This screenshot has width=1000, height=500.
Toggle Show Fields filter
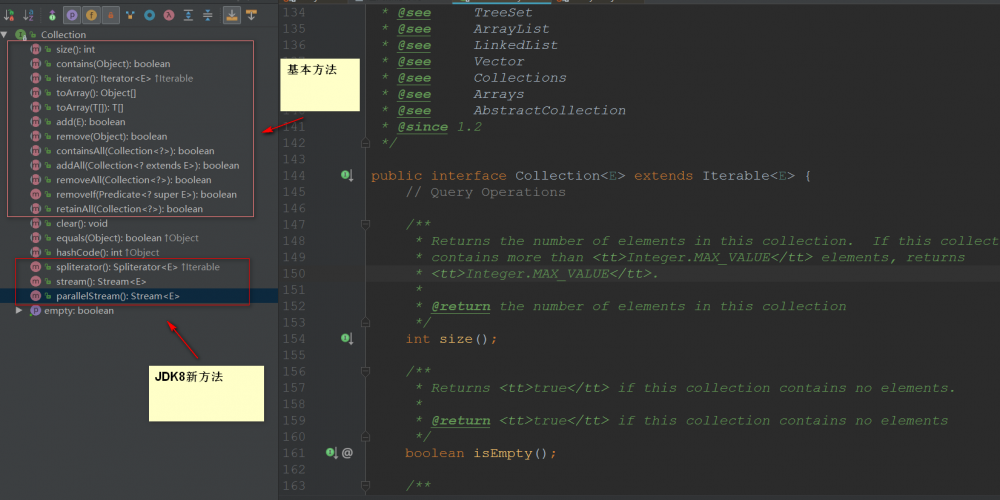91,15
